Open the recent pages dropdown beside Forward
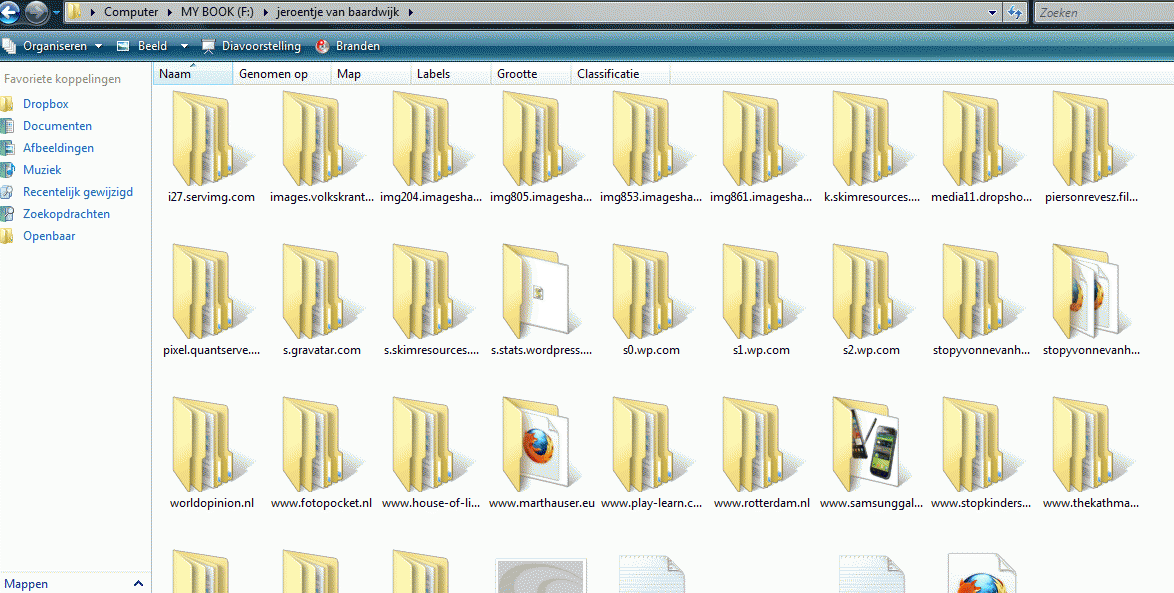 (56, 13)
